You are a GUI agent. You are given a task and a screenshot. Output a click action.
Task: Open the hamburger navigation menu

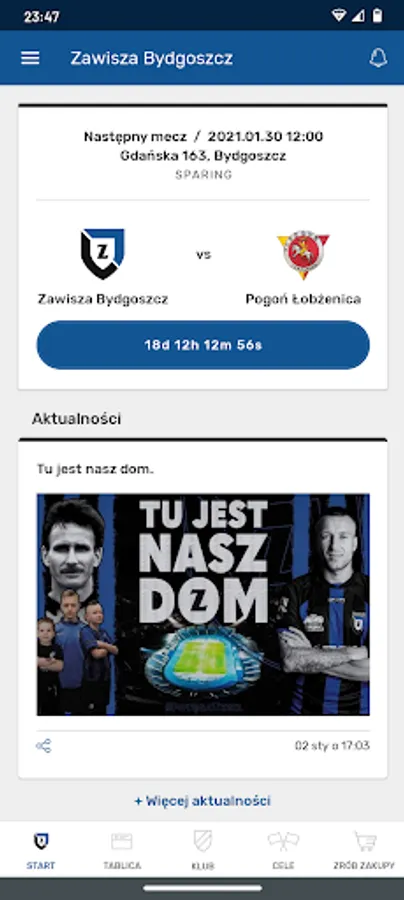pyautogui.click(x=30, y=58)
